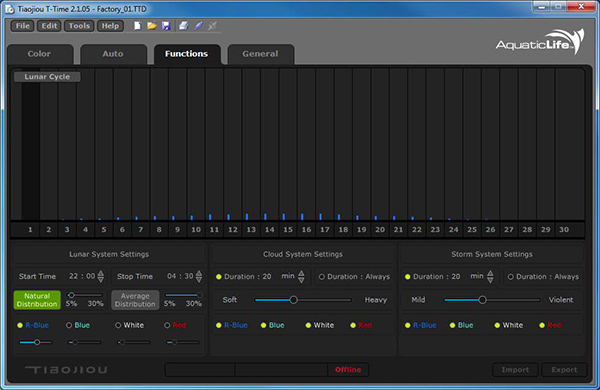Click the Lunar R-Blue intensity slider

tap(36, 342)
